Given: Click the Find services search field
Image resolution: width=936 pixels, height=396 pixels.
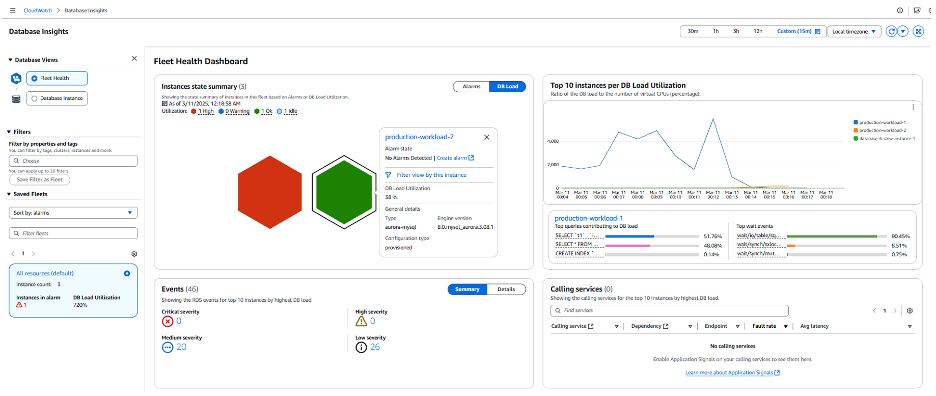Looking at the screenshot, I should [669, 311].
